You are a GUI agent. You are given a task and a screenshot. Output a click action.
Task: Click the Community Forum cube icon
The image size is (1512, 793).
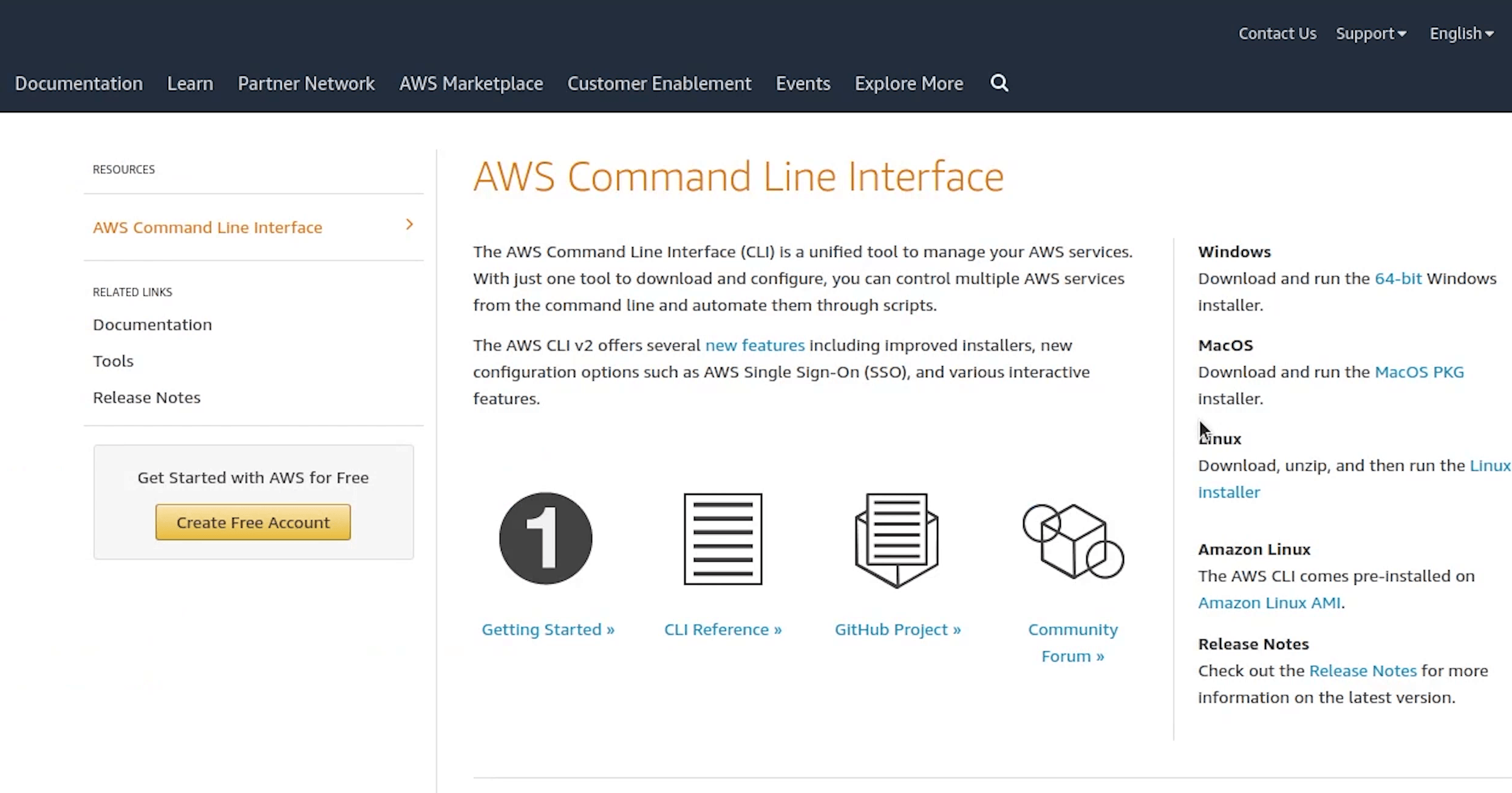(1073, 541)
